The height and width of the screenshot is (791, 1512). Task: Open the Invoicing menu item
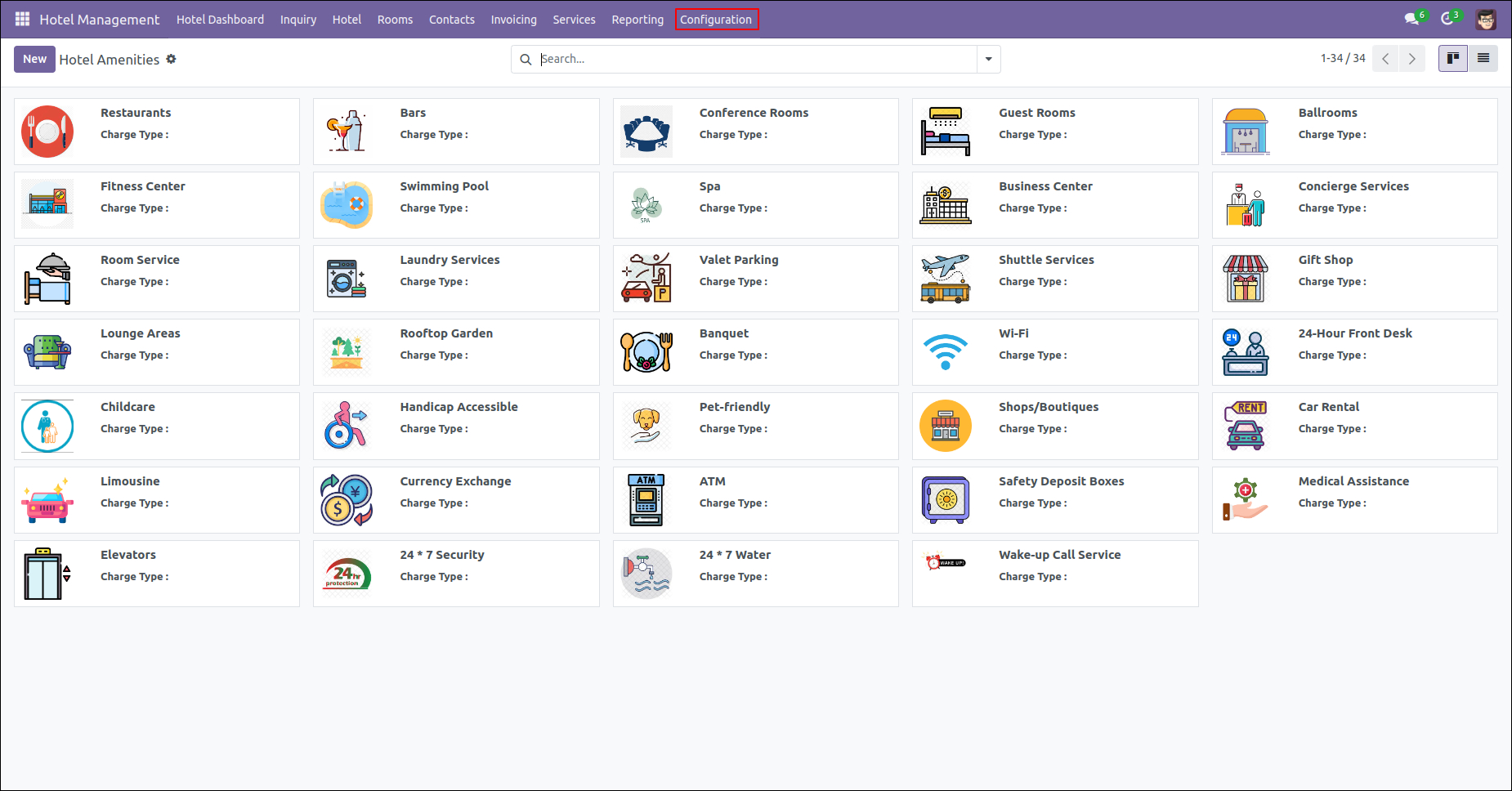[x=513, y=19]
